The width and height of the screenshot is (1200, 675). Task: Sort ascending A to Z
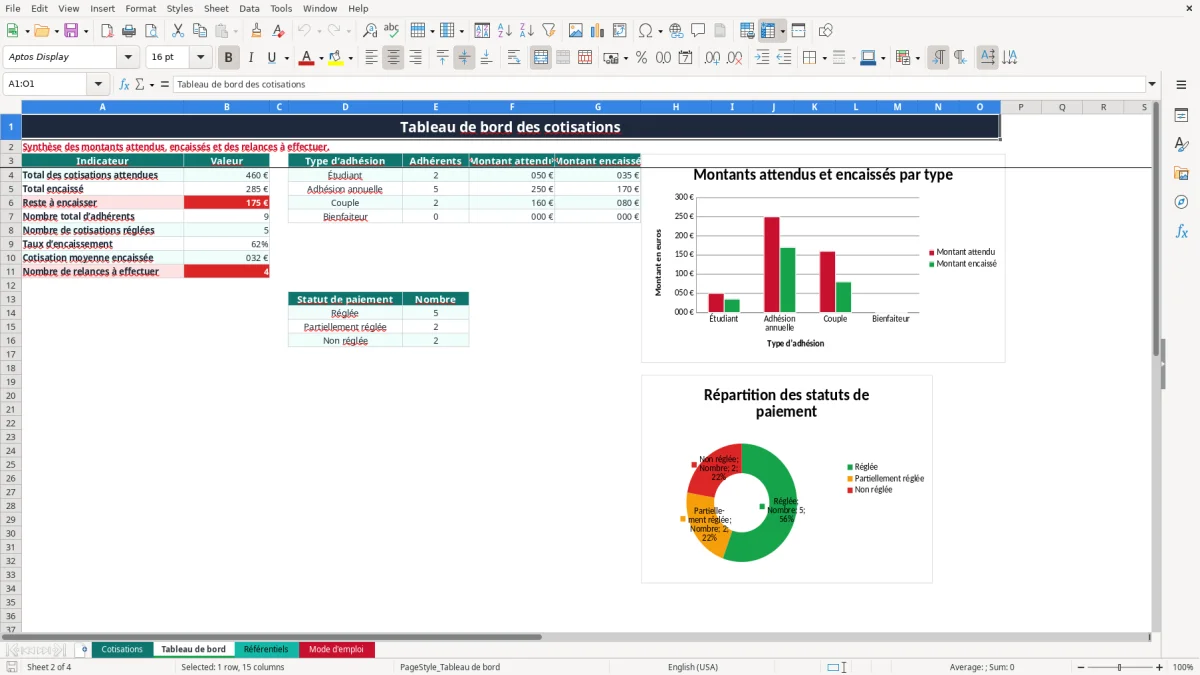pos(504,31)
